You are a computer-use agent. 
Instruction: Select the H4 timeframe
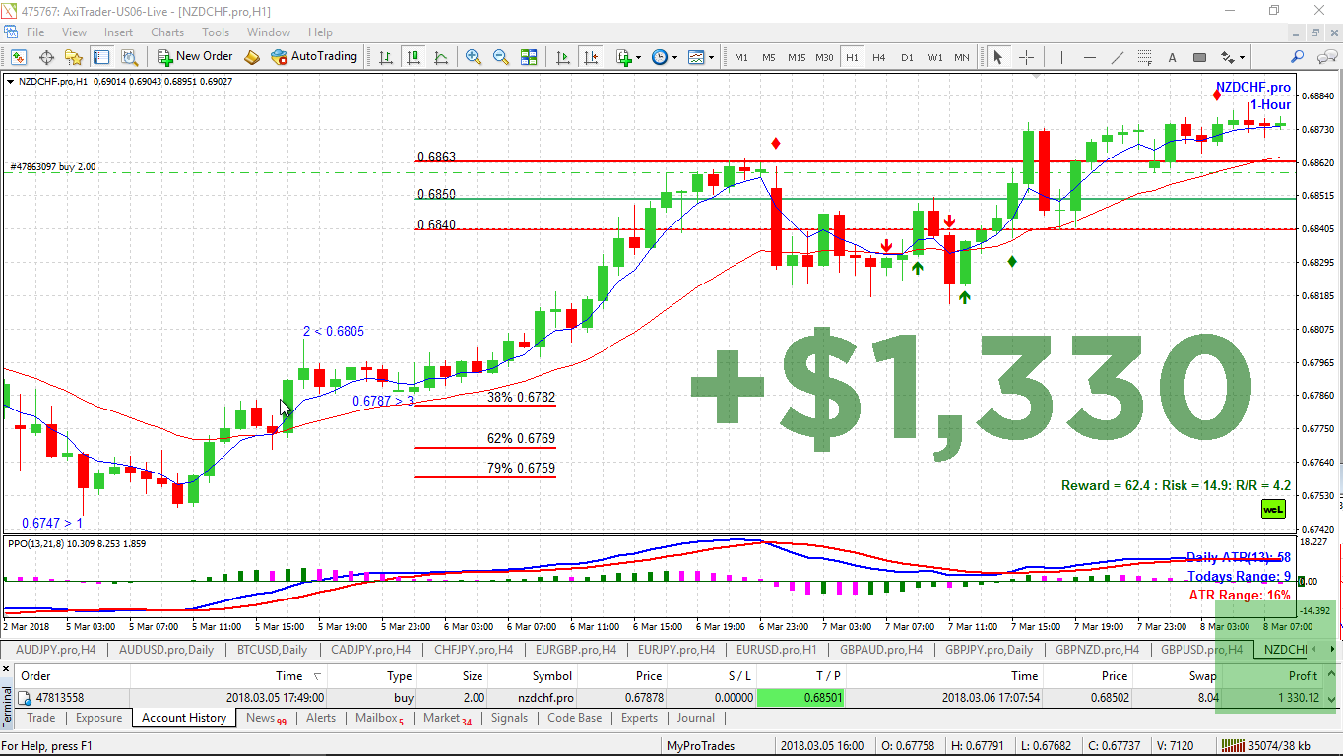pyautogui.click(x=879, y=57)
